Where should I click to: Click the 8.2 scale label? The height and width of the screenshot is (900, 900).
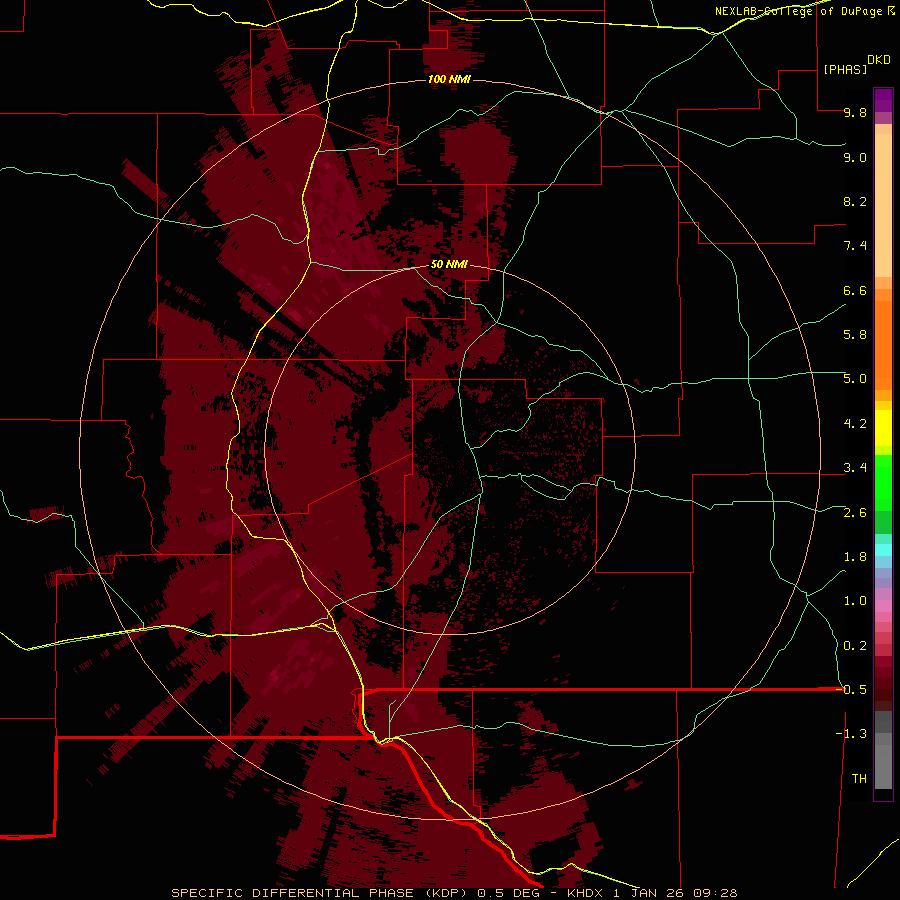pyautogui.click(x=855, y=201)
